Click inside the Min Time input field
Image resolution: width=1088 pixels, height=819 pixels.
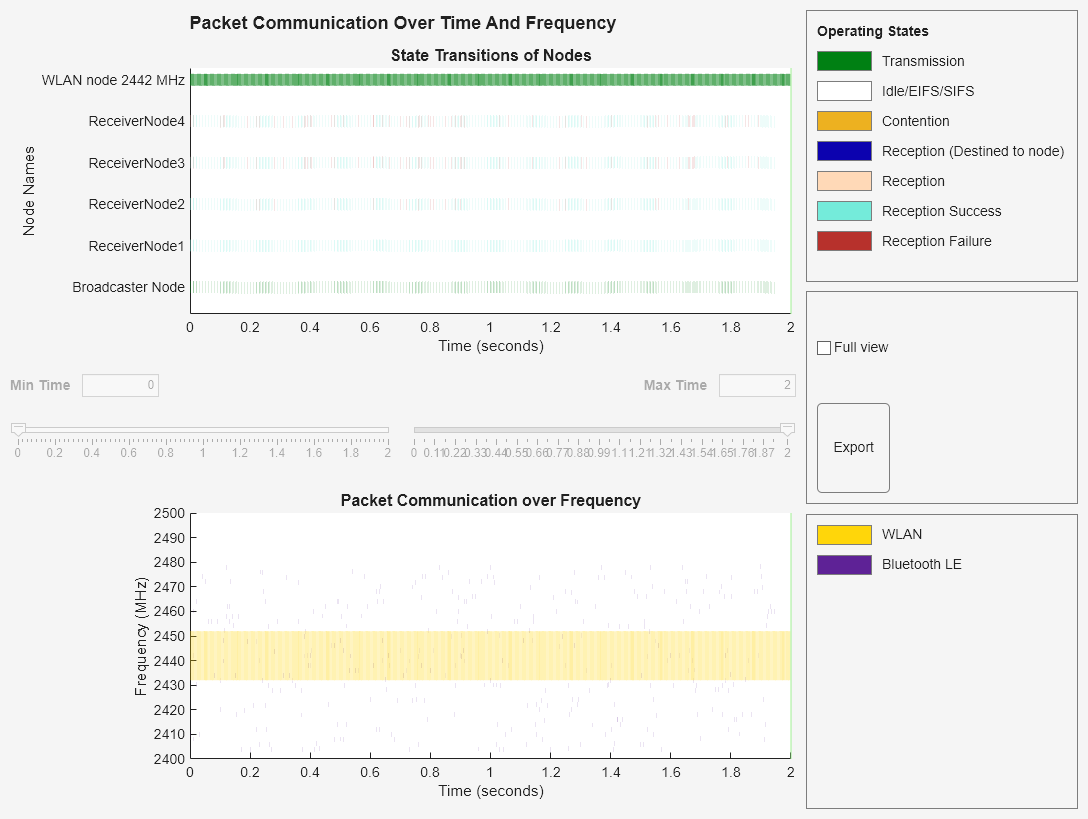point(120,385)
